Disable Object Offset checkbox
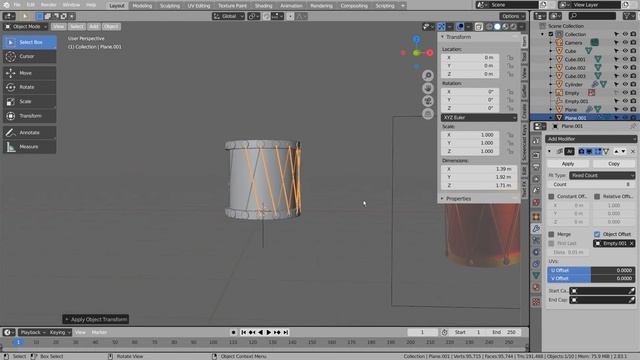 [x=597, y=234]
